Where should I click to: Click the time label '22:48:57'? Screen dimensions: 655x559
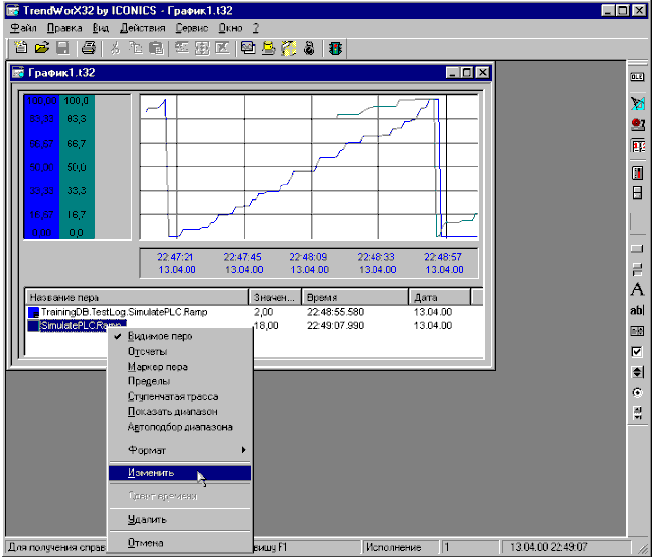(x=443, y=257)
